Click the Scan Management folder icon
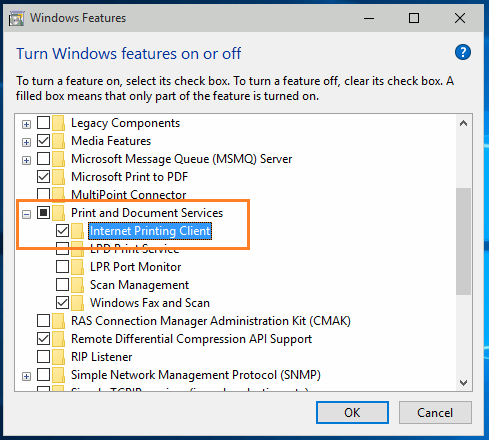Image resolution: width=489 pixels, height=440 pixels. point(77,285)
